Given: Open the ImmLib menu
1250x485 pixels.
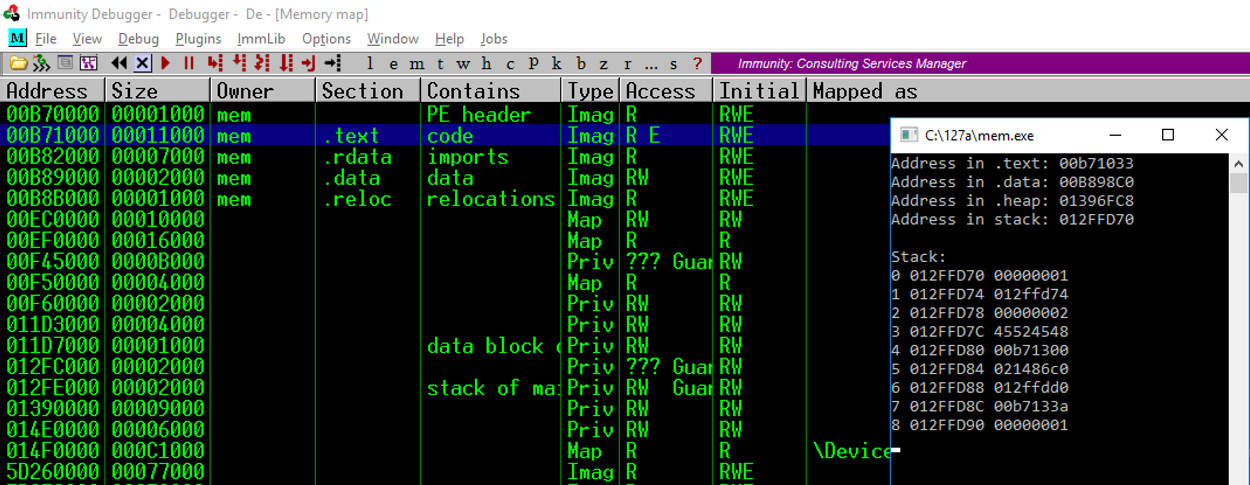Looking at the screenshot, I should pyautogui.click(x=261, y=38).
